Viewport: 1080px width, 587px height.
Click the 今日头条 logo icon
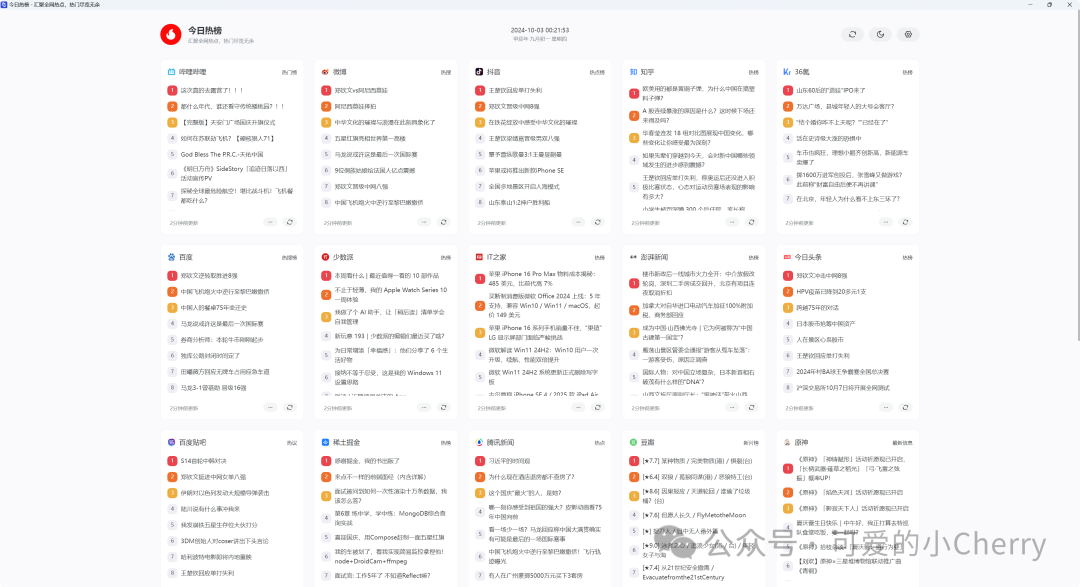pos(787,257)
